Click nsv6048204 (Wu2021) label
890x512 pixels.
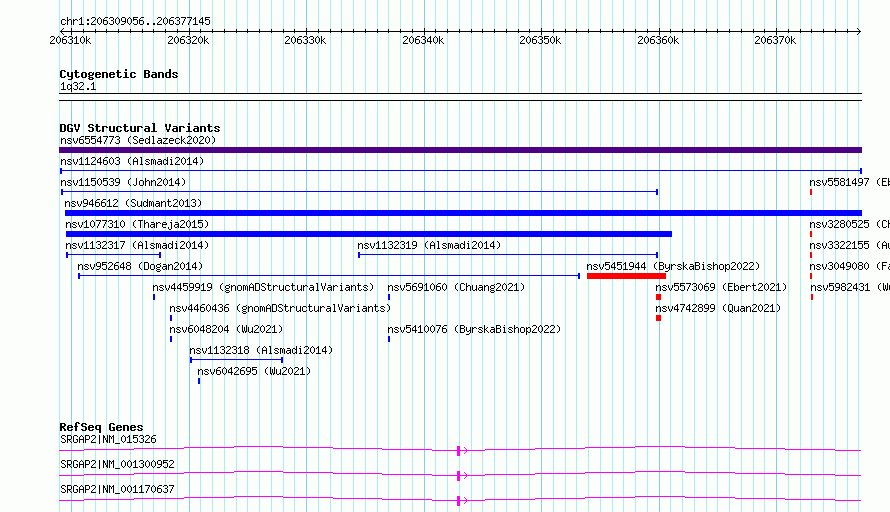click(x=226, y=329)
